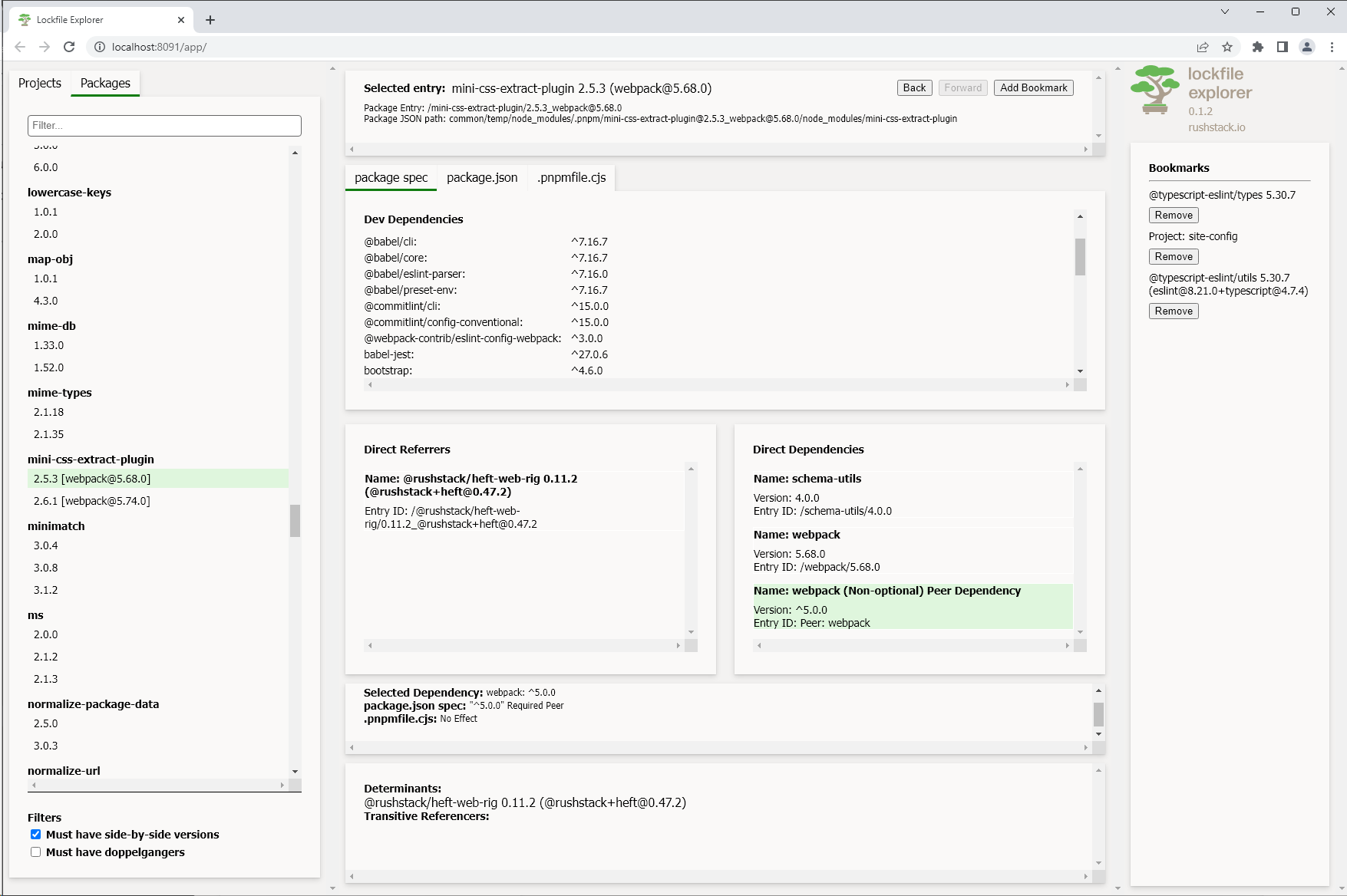Click the bootstrap ^4.6.0 dependency row

pos(484,371)
